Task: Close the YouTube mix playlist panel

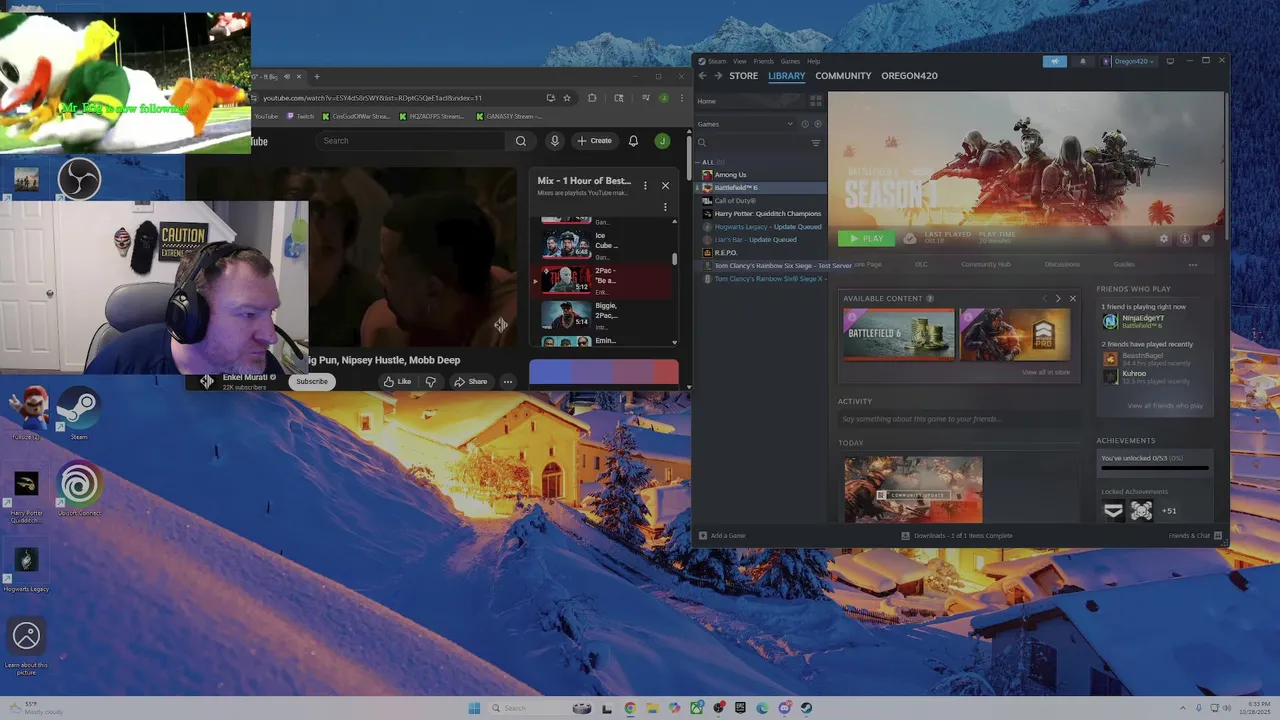Action: click(665, 185)
